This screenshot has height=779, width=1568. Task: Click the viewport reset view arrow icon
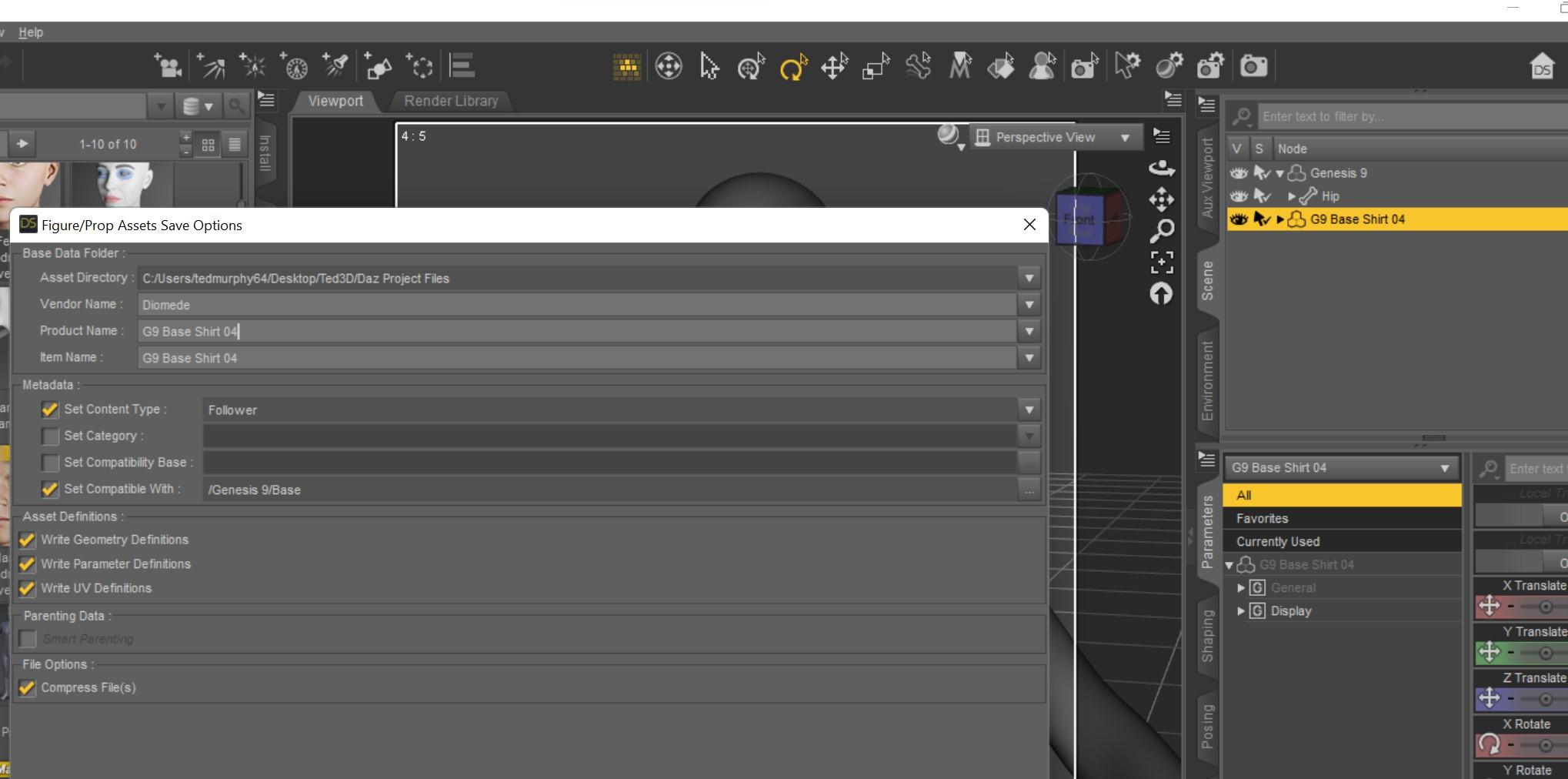tap(1161, 293)
